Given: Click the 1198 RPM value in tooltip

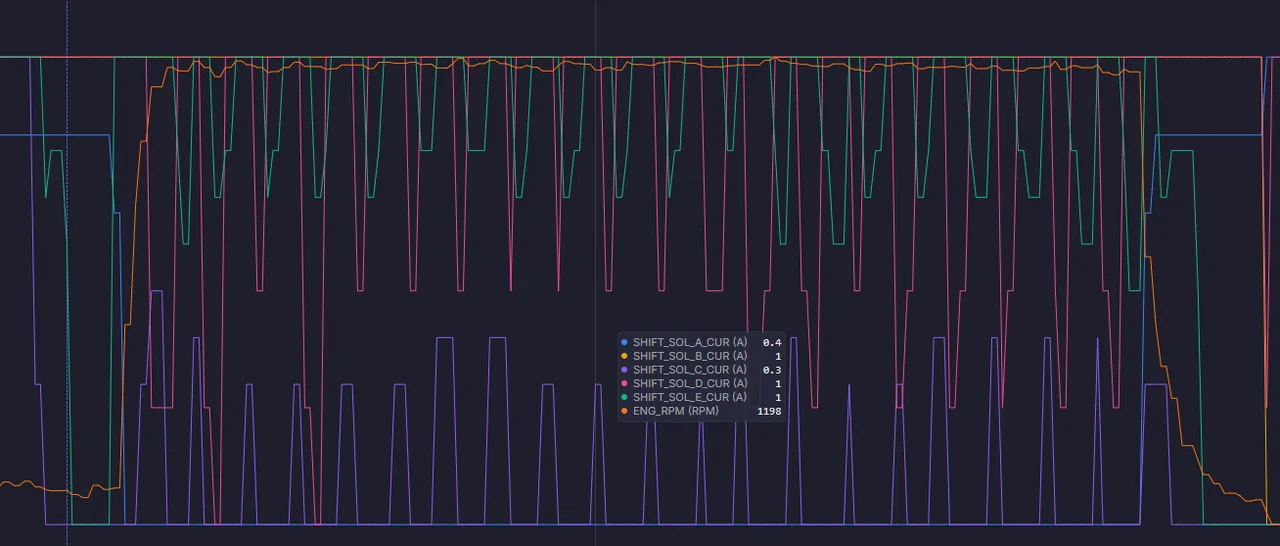Looking at the screenshot, I should click(768, 411).
